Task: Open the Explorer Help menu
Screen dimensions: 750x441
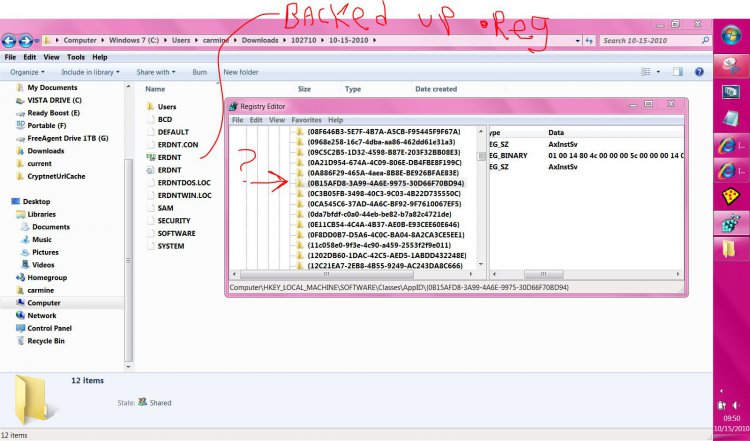Action: click(x=99, y=57)
